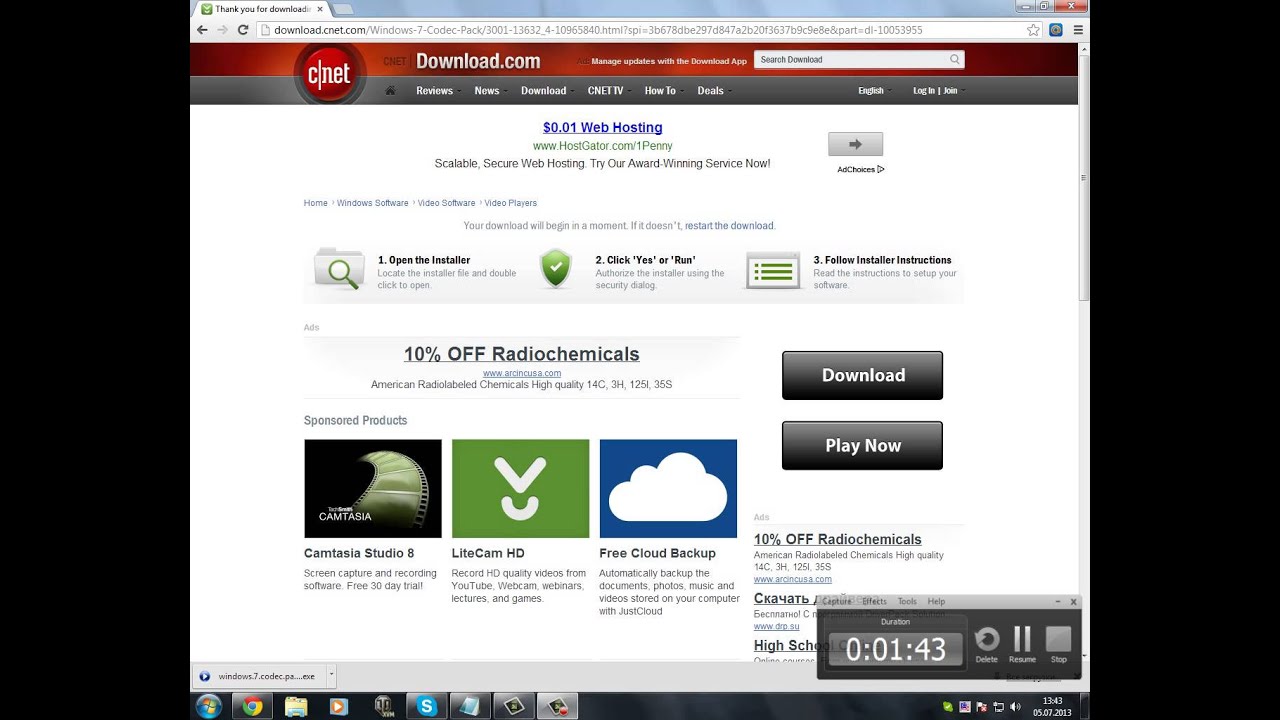Click Stop in the recorder widget
This screenshot has height=720, width=1280.
[1058, 645]
